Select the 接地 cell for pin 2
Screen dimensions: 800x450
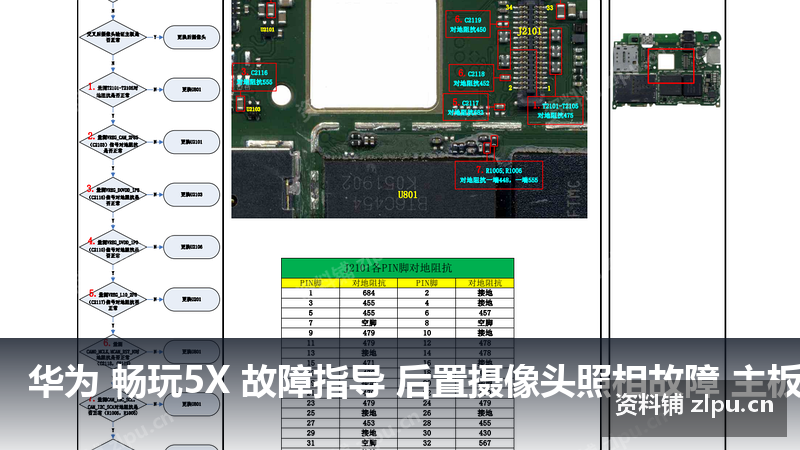485,293
